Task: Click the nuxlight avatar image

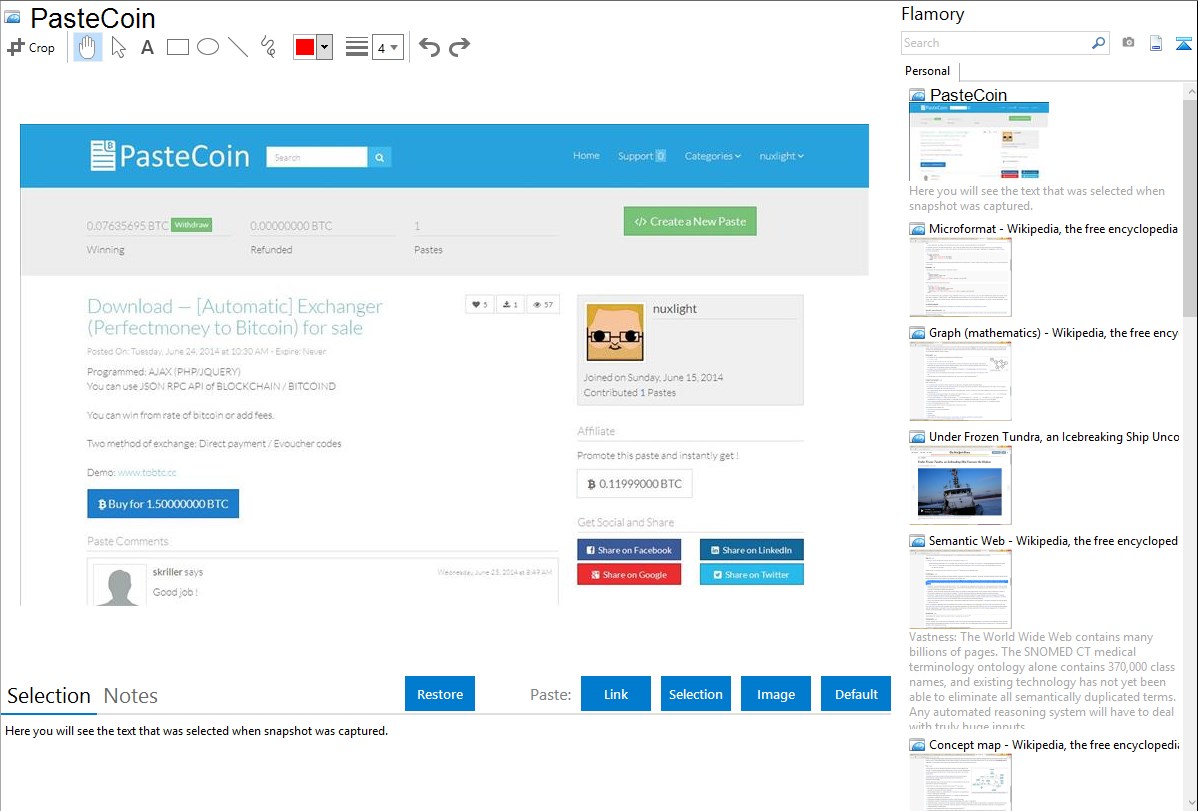Action: [x=615, y=332]
